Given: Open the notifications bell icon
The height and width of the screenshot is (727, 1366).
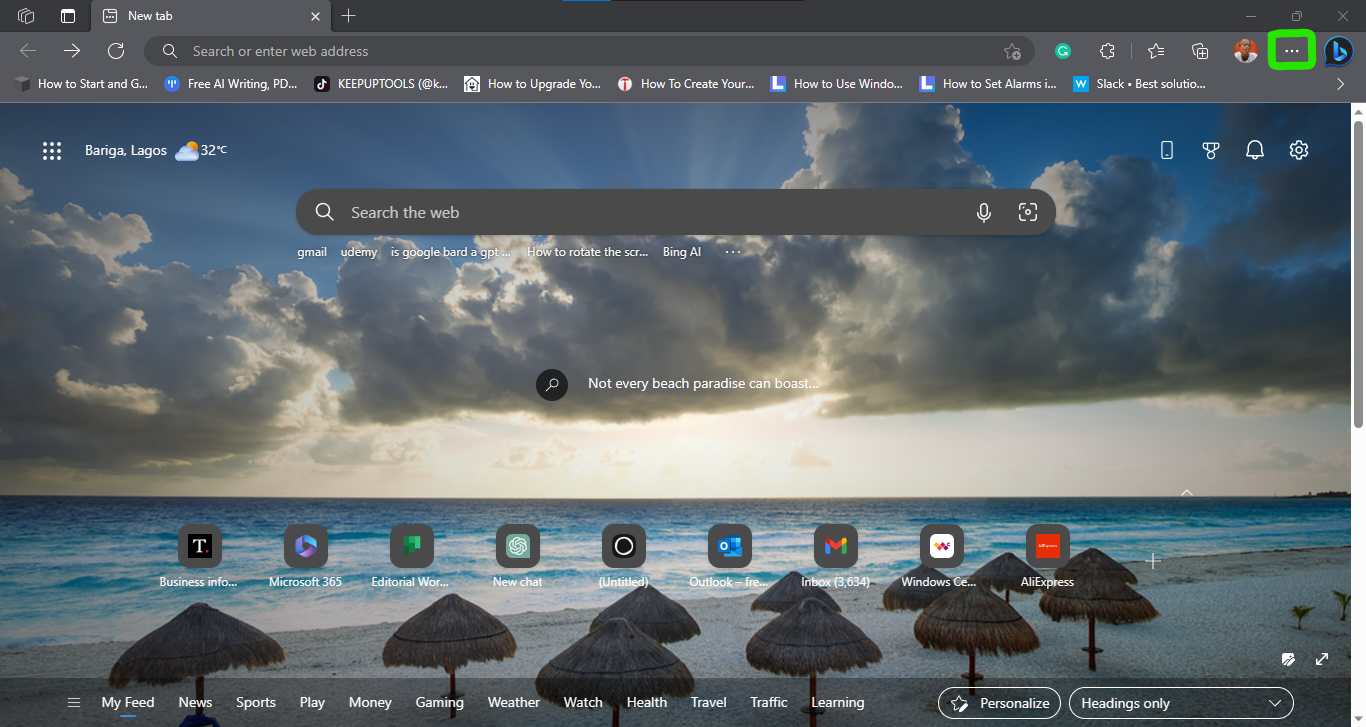Looking at the screenshot, I should [1255, 150].
